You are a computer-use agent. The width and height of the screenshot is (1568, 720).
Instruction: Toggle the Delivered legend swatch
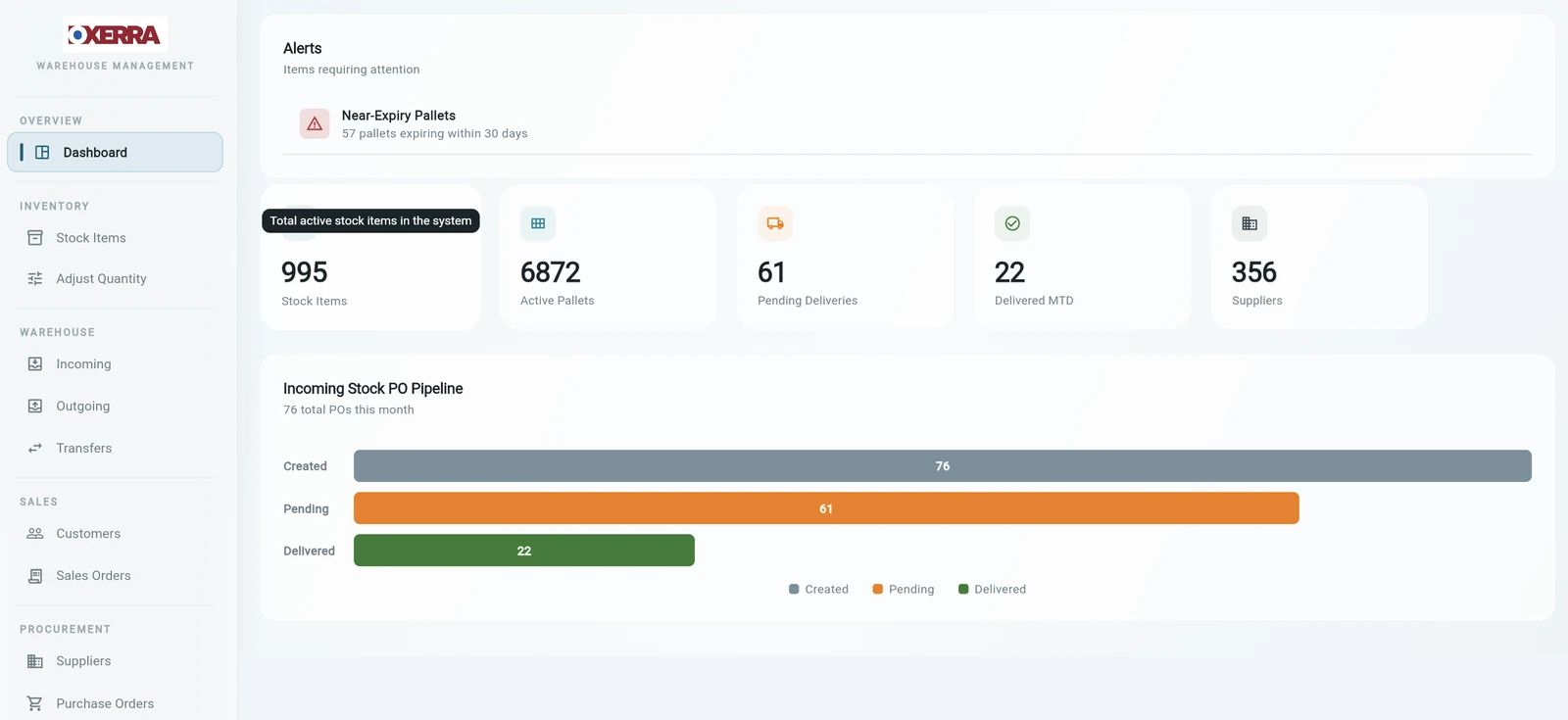(963, 589)
